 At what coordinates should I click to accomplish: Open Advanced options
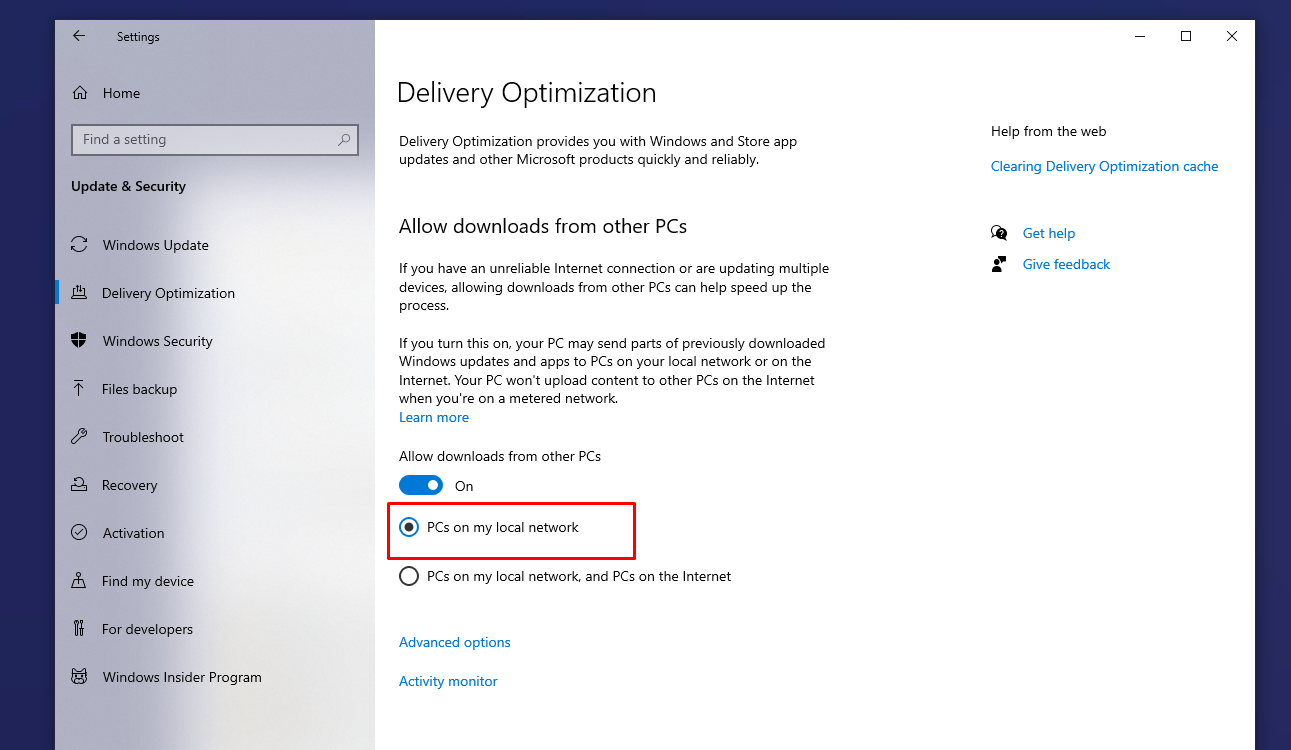pos(454,642)
